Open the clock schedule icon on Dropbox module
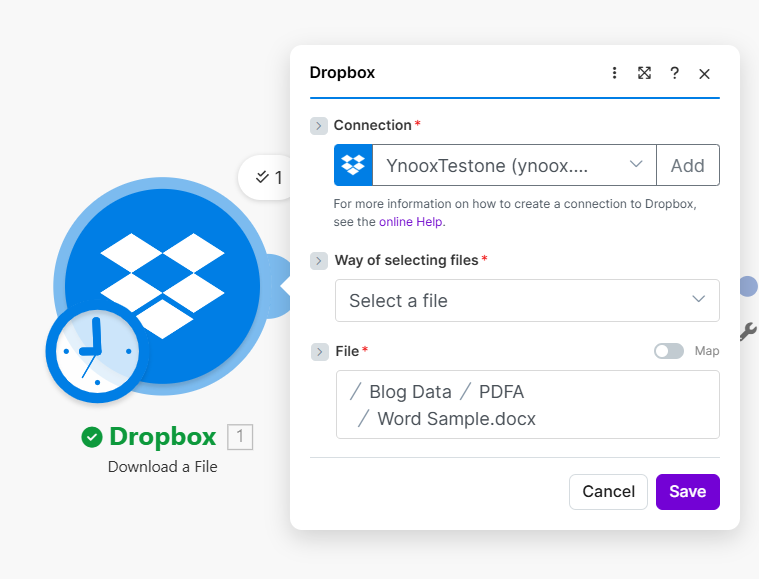This screenshot has width=759, height=579. [97, 351]
